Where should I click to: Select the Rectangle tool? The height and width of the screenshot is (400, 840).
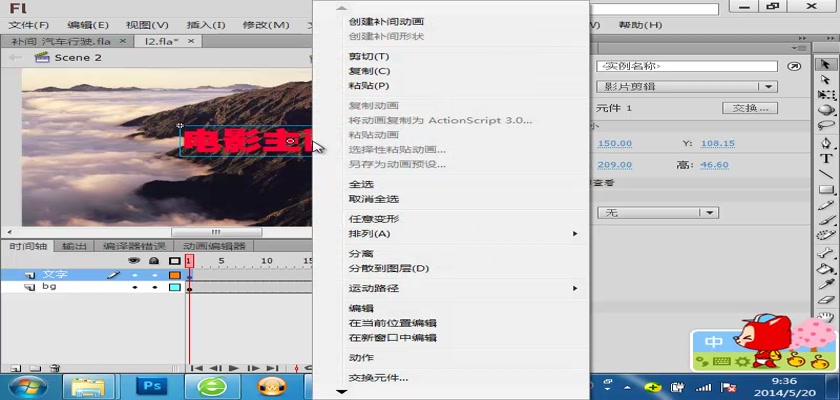(x=826, y=190)
